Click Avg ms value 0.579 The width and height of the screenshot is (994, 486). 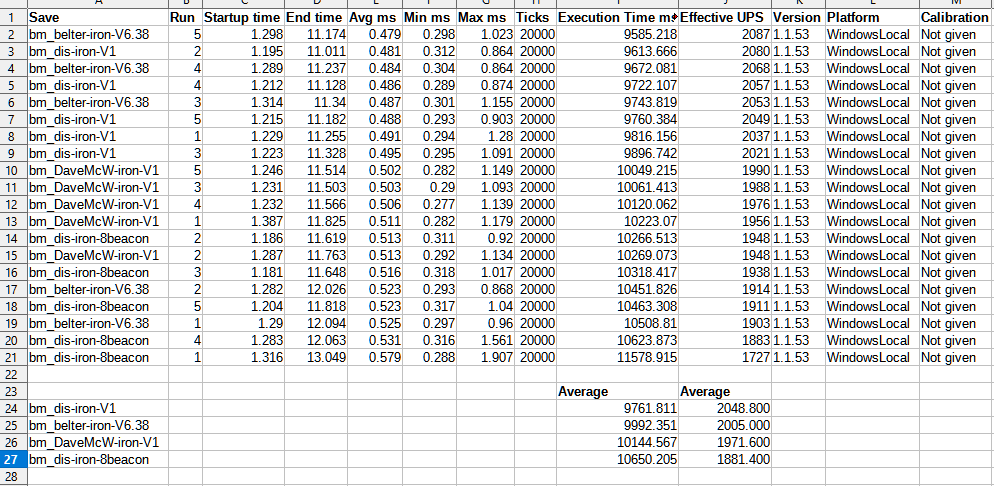coord(375,357)
